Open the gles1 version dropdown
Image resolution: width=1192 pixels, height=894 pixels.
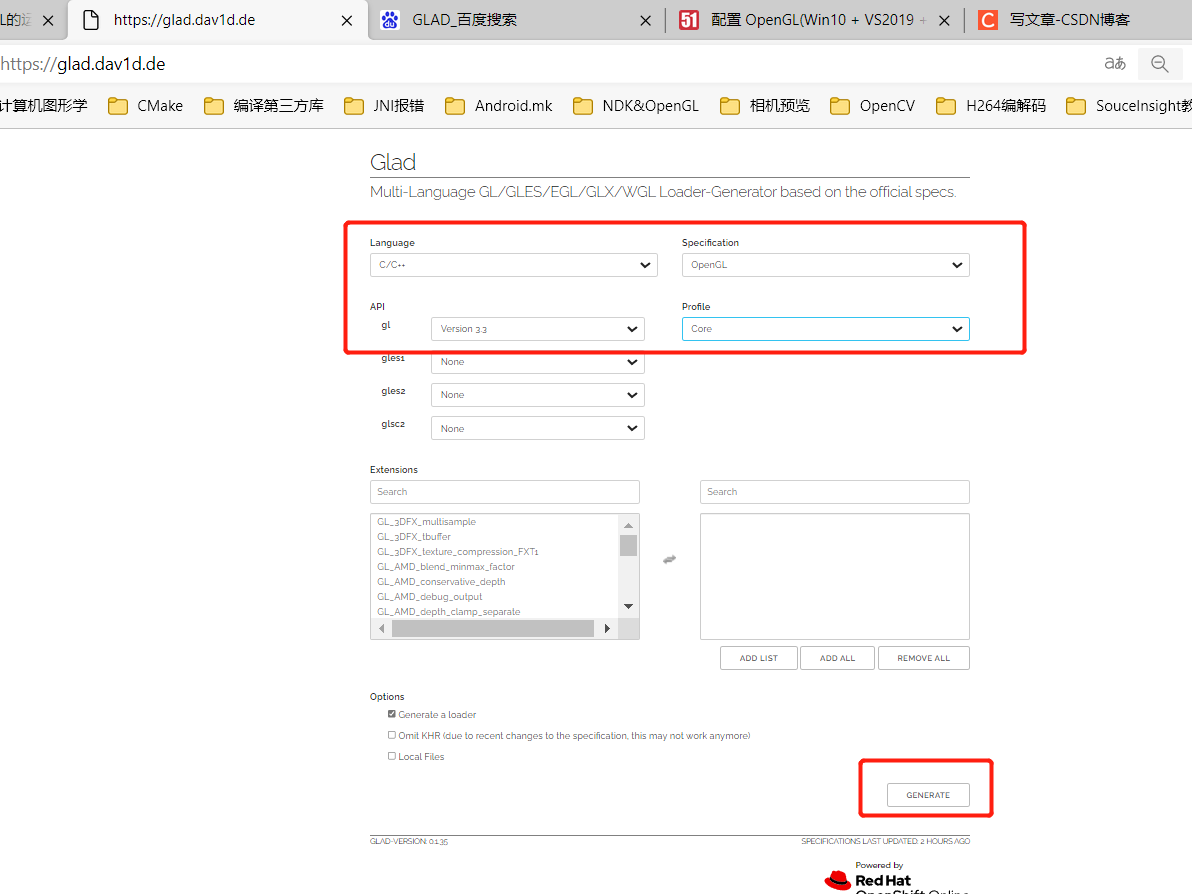point(537,363)
